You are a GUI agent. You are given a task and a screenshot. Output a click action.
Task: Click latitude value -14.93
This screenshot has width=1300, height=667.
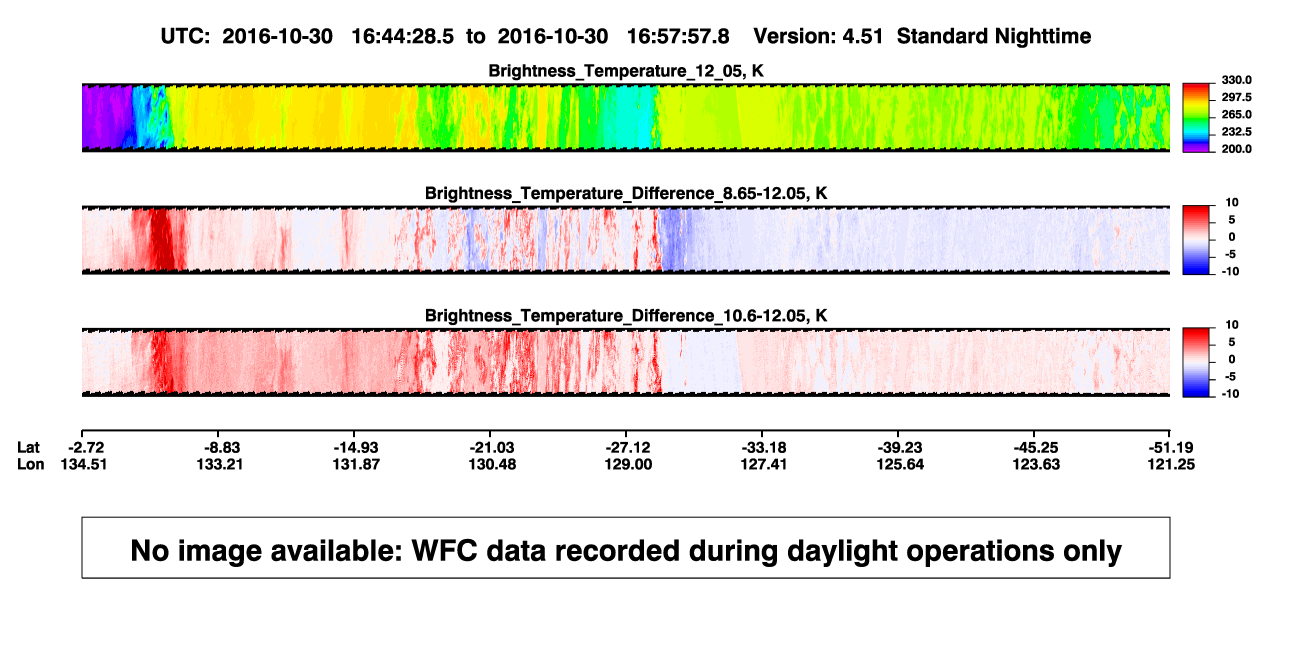[354, 447]
